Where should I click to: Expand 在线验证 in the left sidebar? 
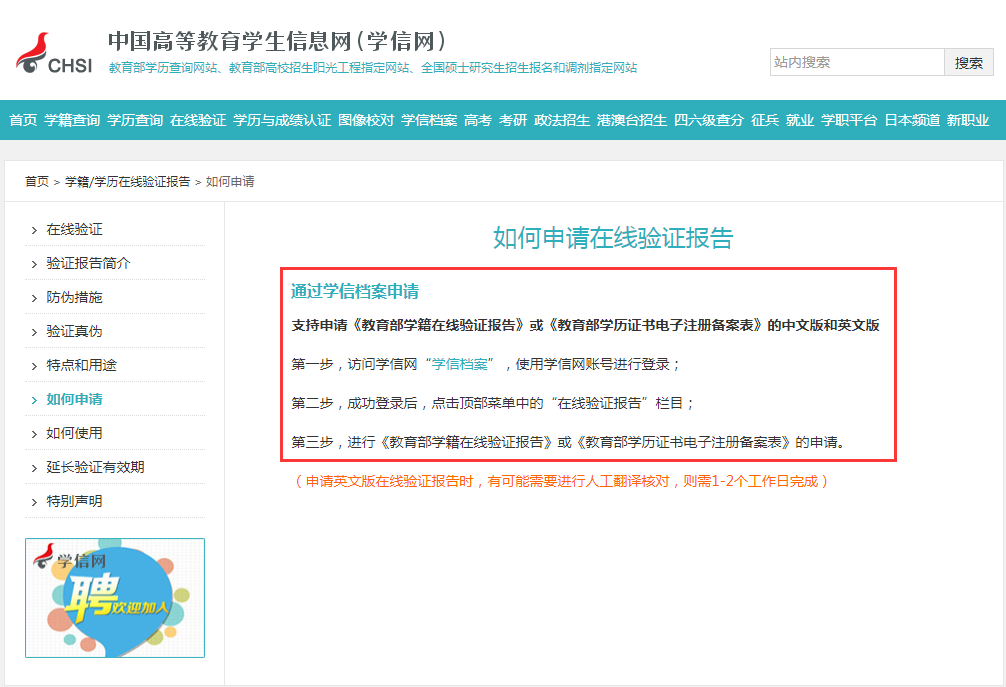74,230
